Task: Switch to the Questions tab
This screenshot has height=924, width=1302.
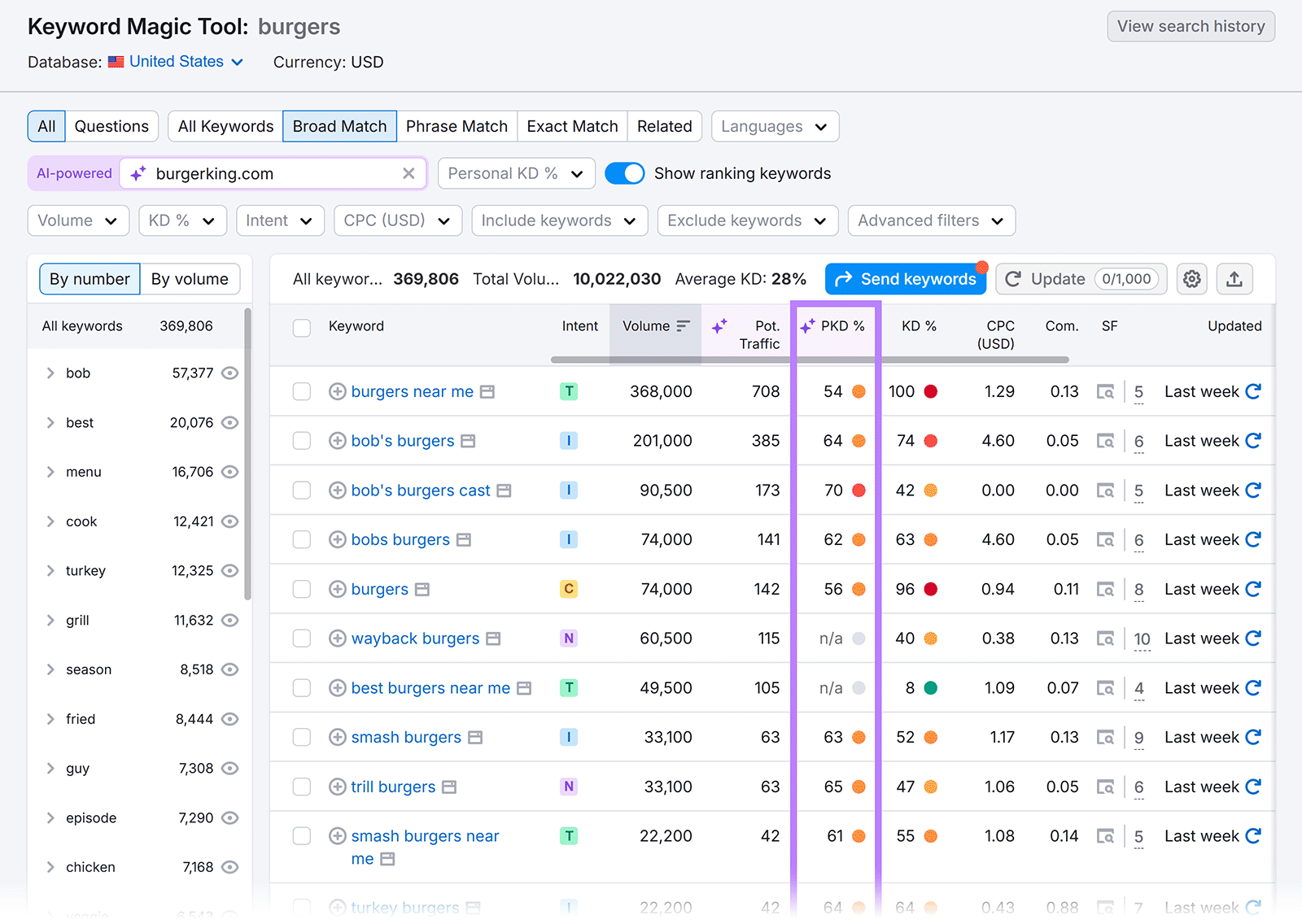Action: coord(111,126)
